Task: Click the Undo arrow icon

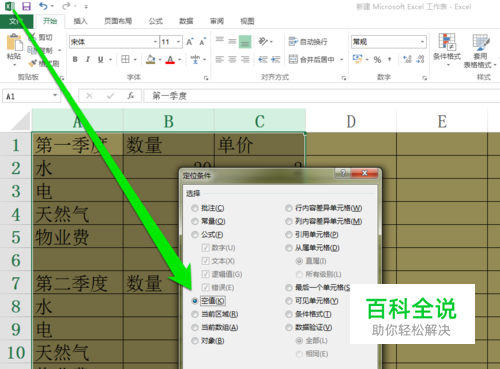Action: tap(43, 6)
